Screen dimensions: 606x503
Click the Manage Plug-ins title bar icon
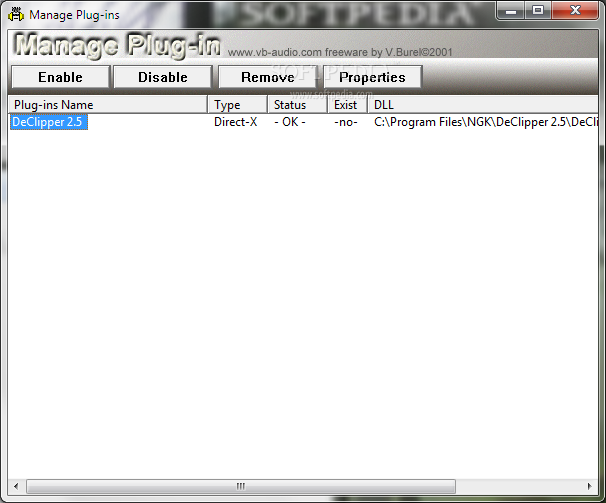coord(16,14)
